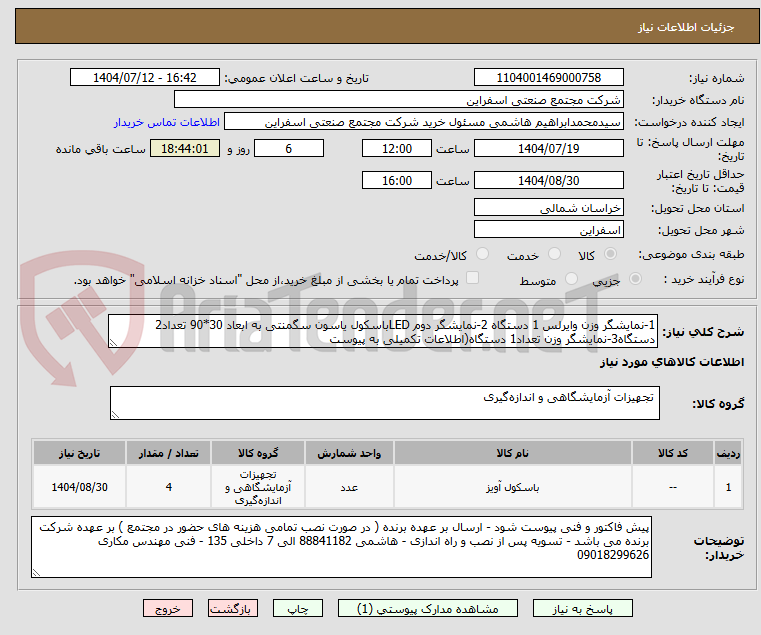Click the 'تعداد / مقدار' column header

tap(168, 453)
